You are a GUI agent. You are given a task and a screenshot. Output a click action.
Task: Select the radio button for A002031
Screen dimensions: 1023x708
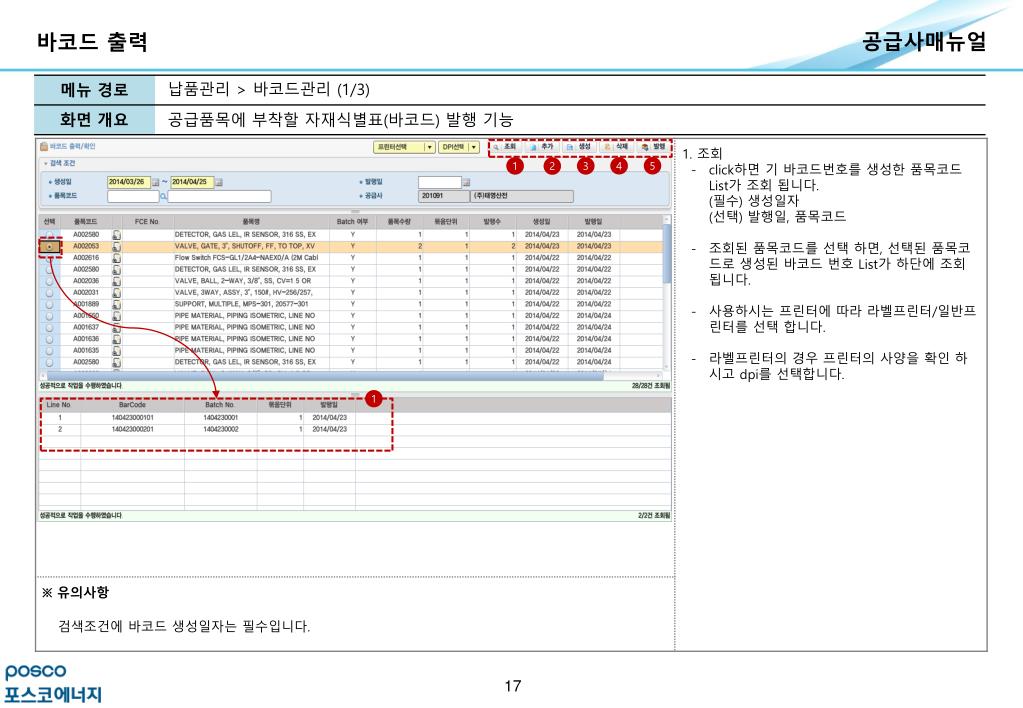pos(50,292)
